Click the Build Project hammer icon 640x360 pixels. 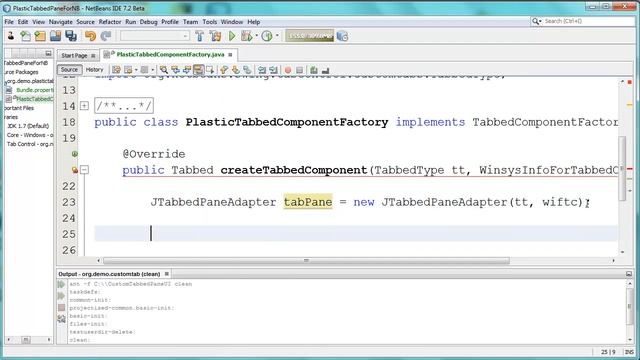[x=200, y=36]
